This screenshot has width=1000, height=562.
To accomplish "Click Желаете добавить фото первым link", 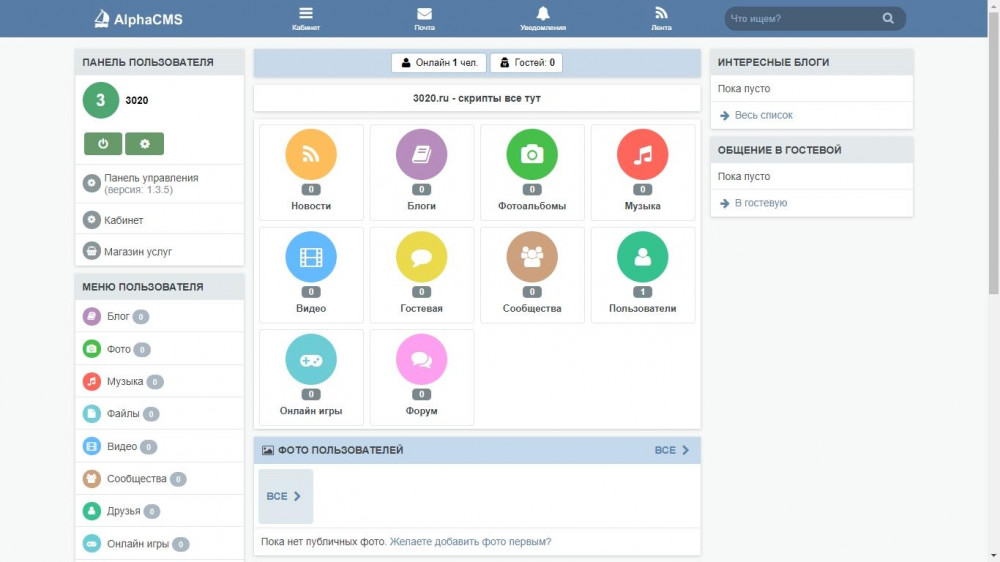I will (x=470, y=542).
